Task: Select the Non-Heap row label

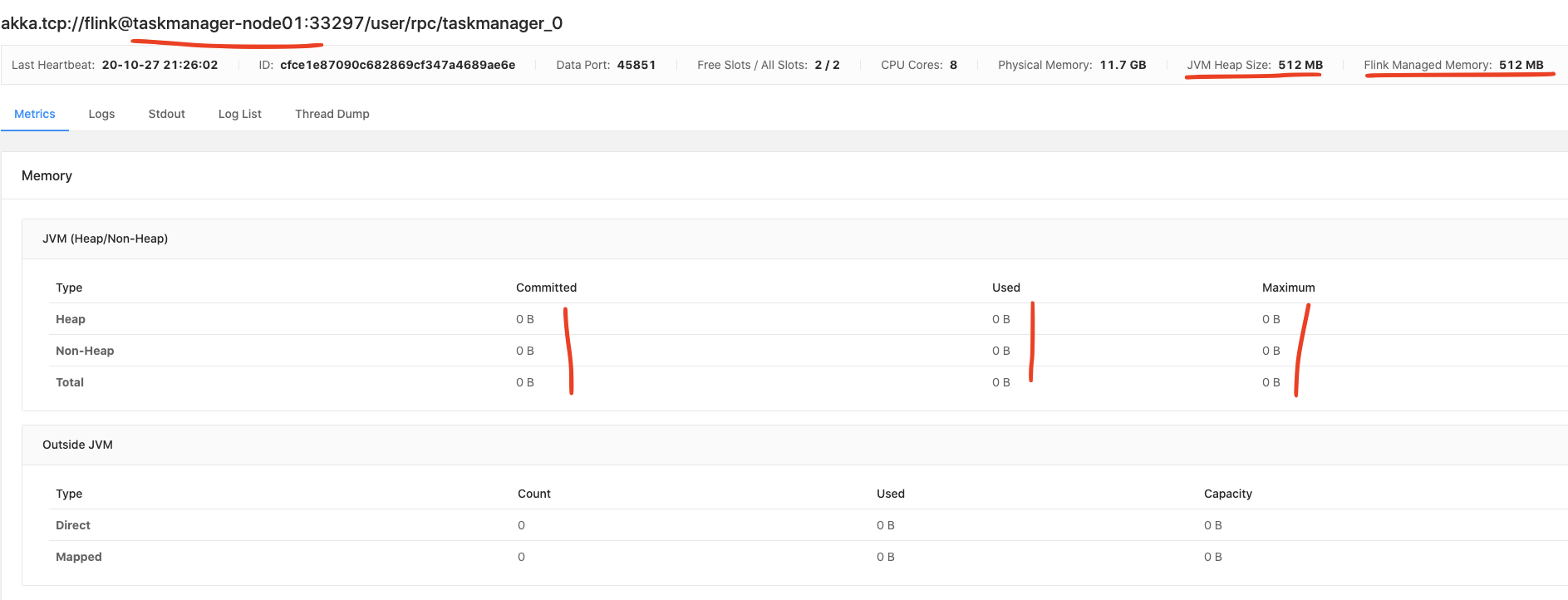Action: pos(85,351)
